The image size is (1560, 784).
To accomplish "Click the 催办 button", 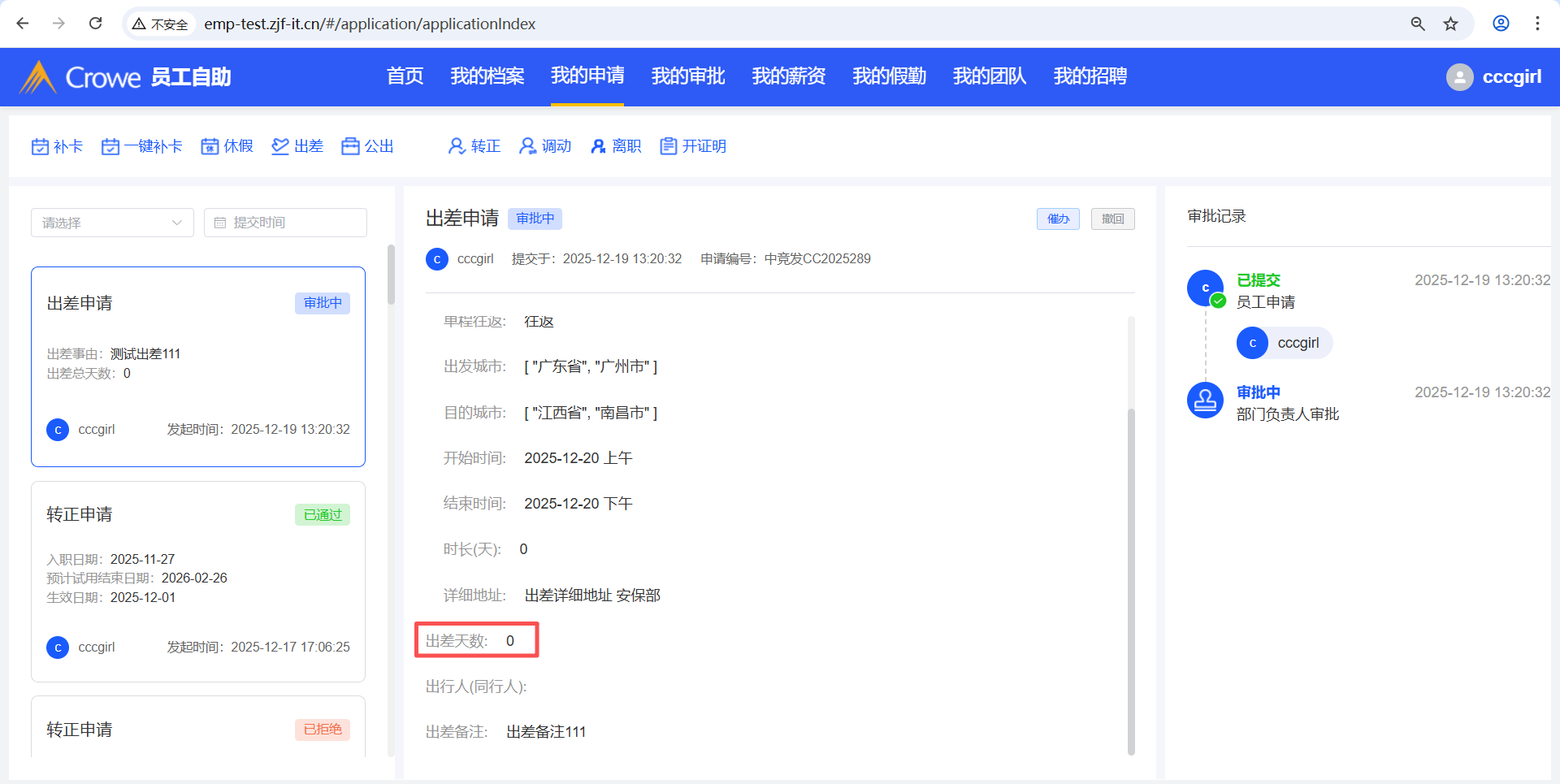I will point(1058,219).
